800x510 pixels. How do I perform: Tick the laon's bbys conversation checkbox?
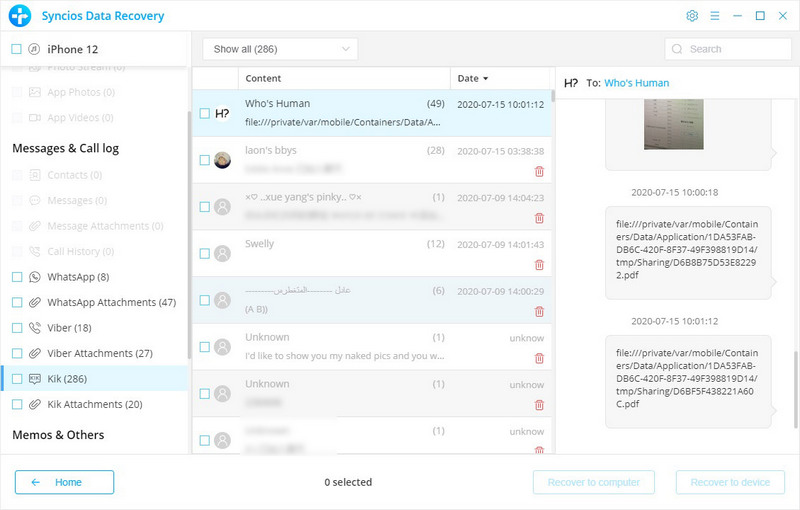(205, 160)
